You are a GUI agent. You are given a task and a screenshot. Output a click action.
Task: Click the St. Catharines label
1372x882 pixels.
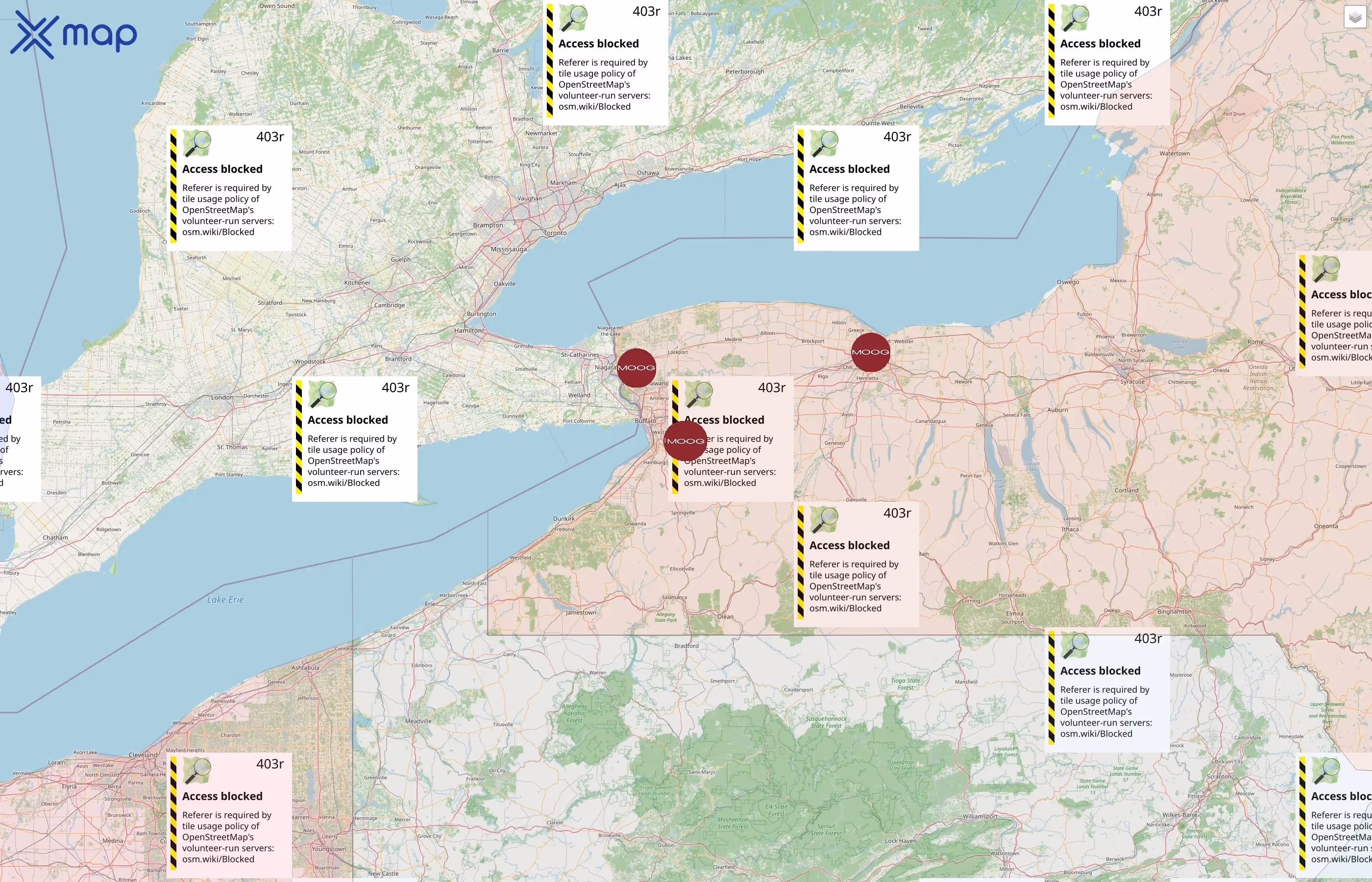point(580,355)
